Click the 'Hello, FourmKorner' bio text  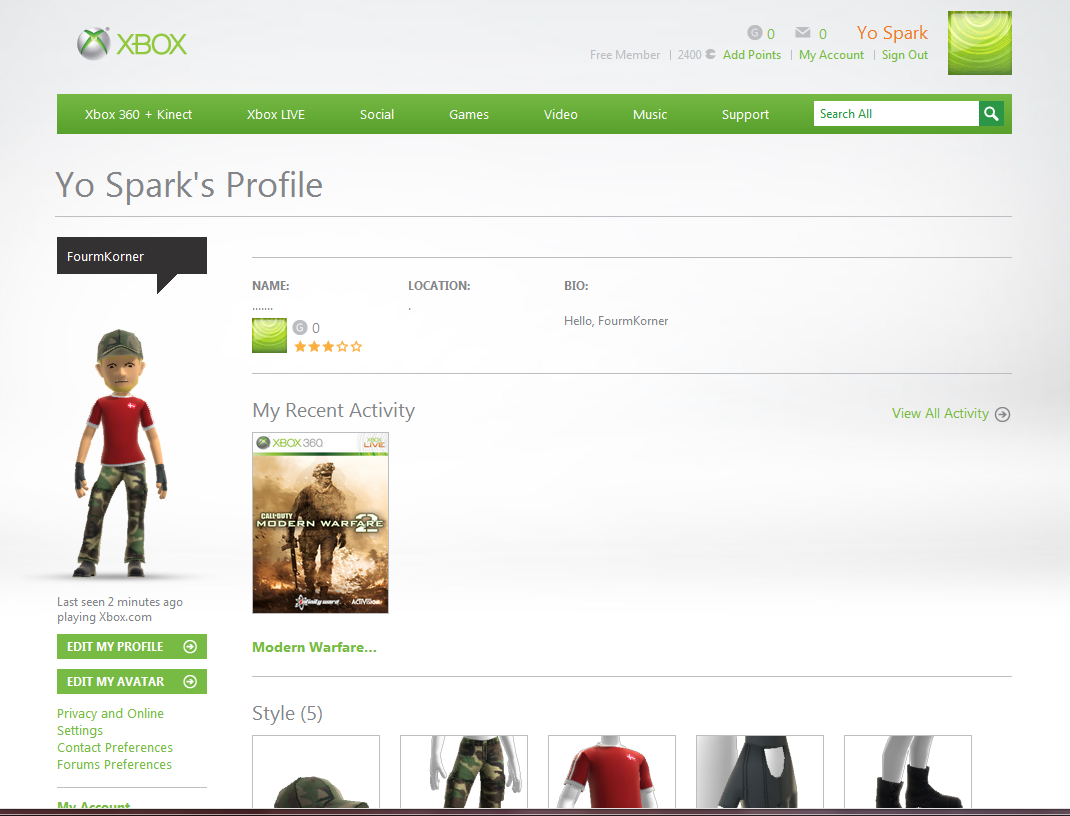pyautogui.click(x=616, y=321)
